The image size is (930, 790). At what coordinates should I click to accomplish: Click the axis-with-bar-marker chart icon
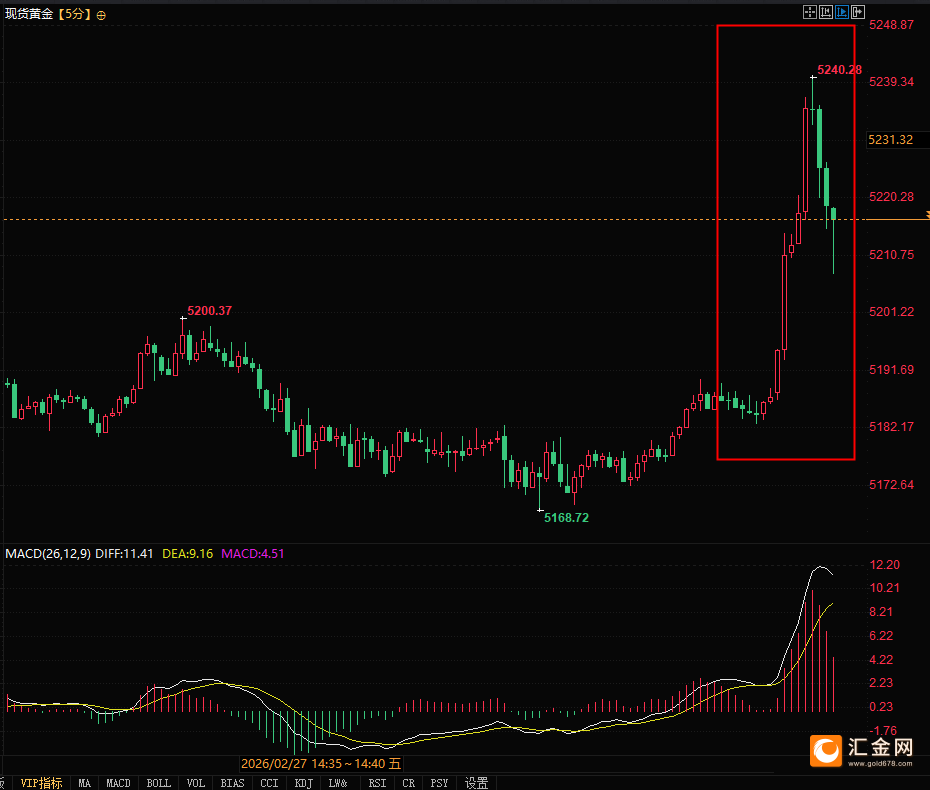tap(826, 12)
